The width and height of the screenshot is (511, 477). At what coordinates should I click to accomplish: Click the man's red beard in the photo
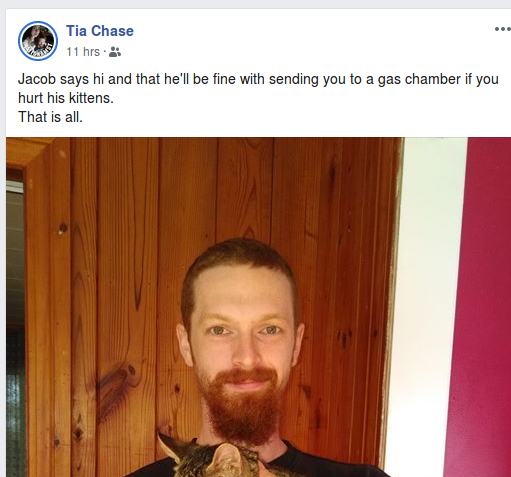242,403
